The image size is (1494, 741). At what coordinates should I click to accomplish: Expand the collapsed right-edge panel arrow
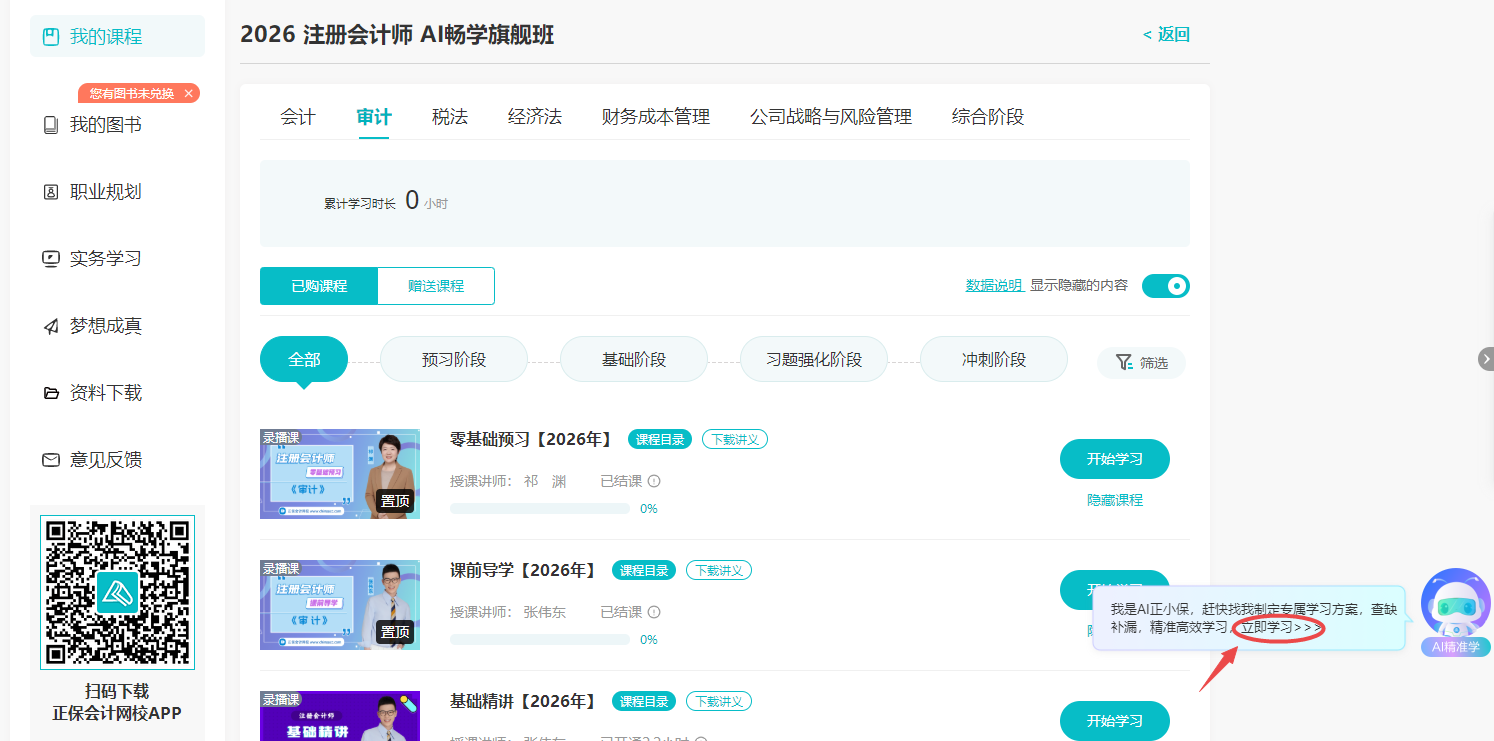(1485, 357)
